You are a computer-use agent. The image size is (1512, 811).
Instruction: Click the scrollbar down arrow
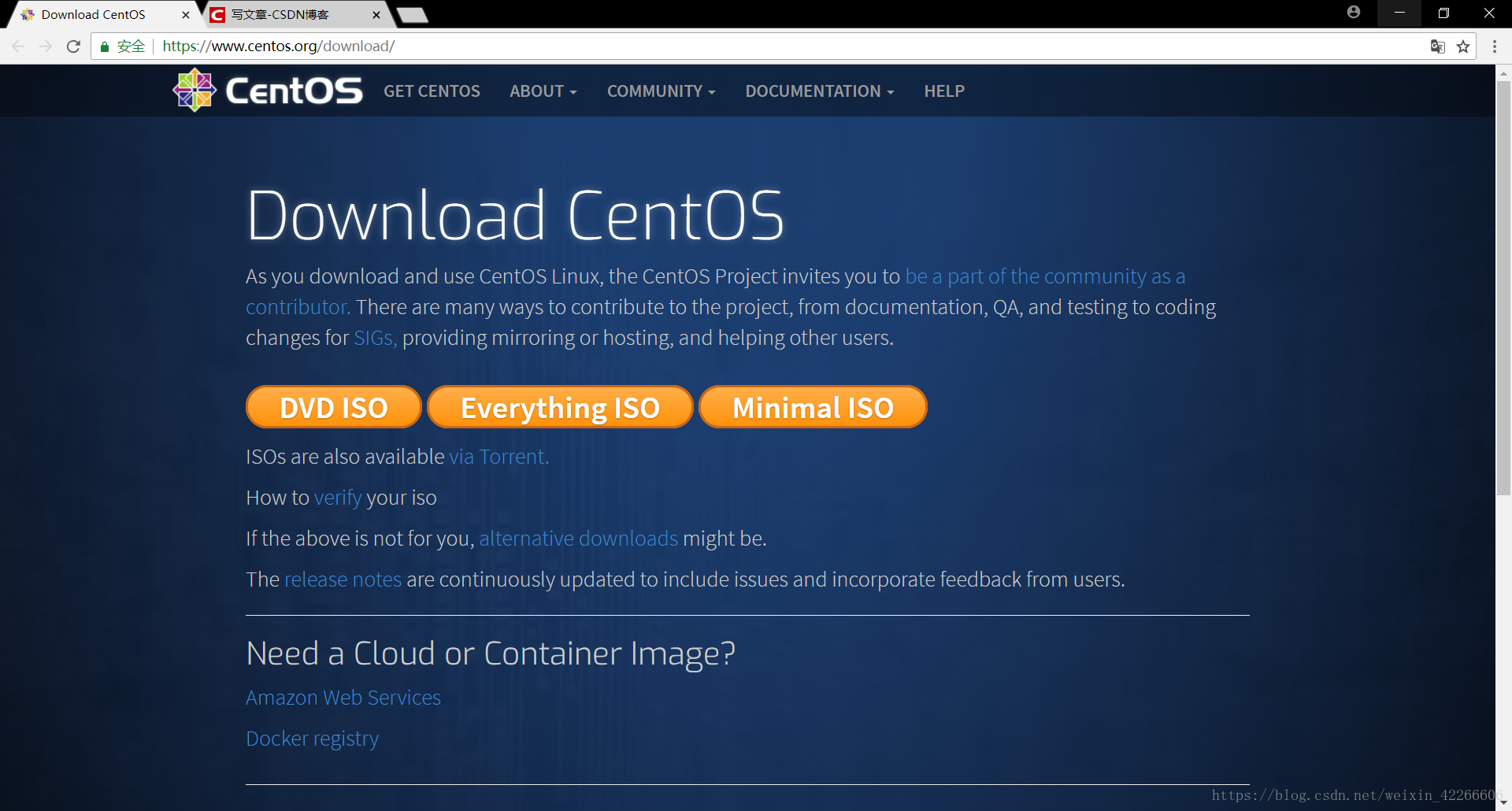tap(1503, 803)
